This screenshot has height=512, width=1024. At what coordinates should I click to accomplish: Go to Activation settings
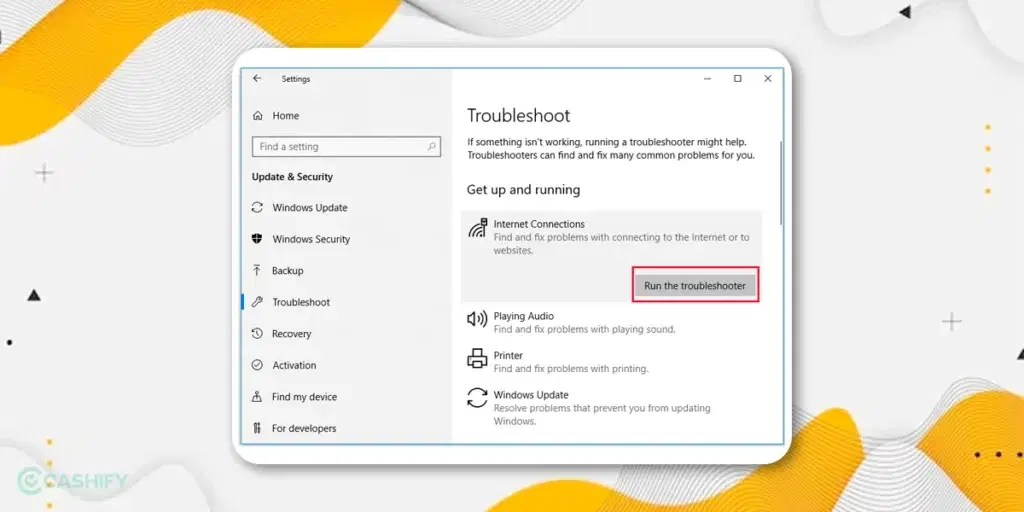click(294, 365)
